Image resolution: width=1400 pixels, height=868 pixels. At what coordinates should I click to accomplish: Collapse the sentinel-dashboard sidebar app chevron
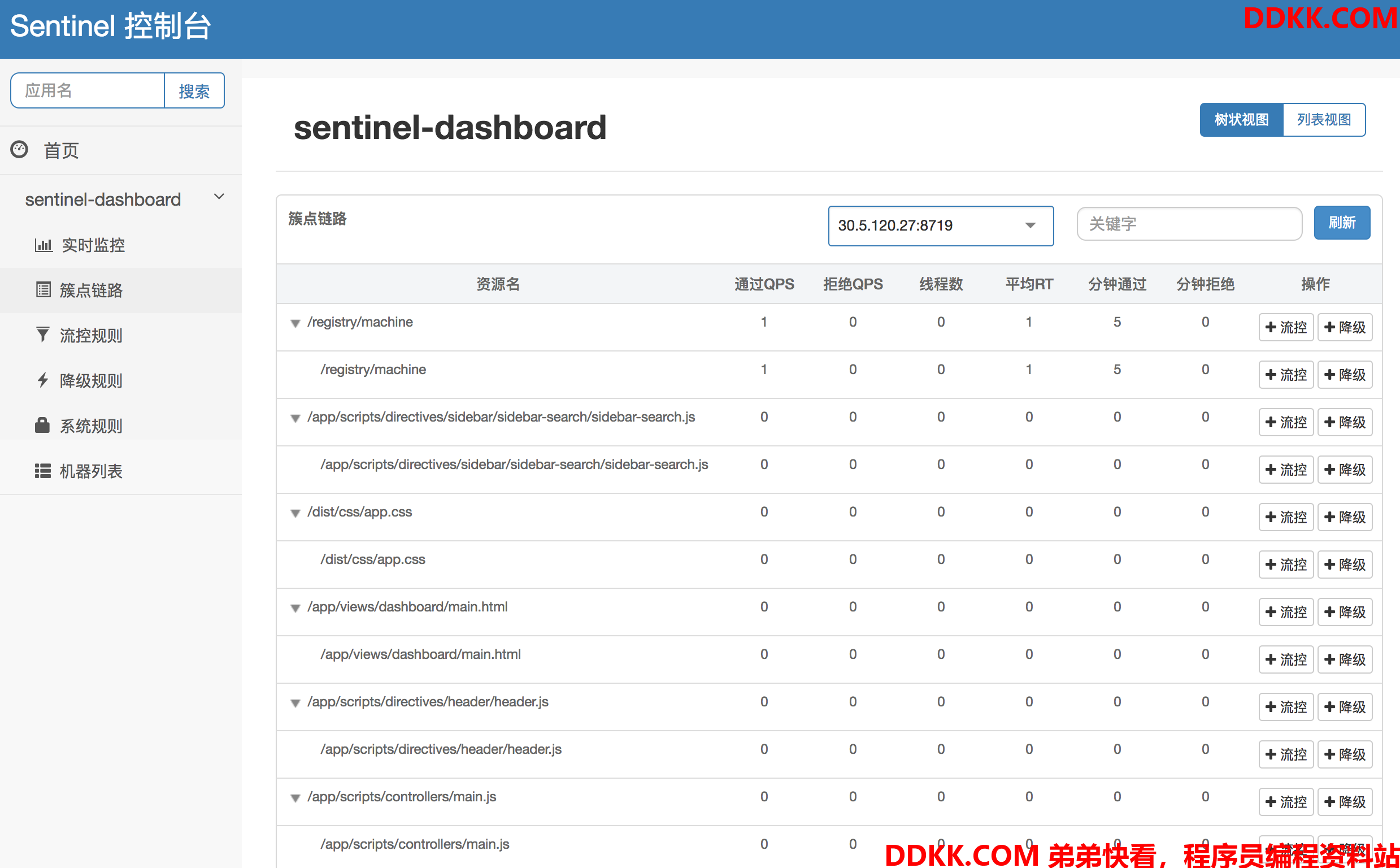[x=219, y=197]
